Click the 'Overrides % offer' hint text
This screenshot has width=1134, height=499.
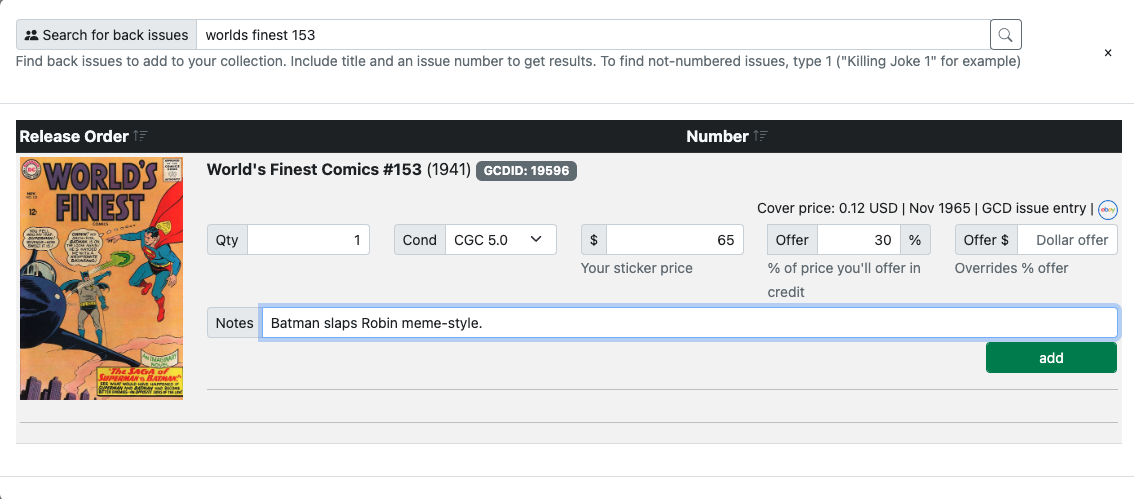pos(1011,268)
